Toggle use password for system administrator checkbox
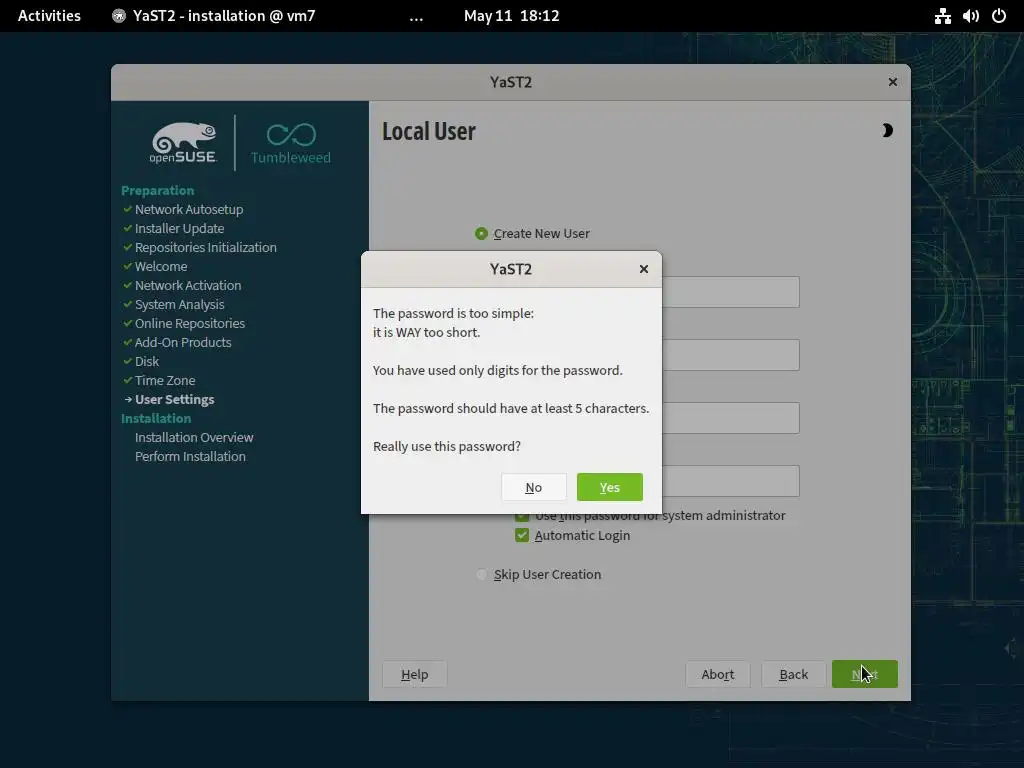 (x=522, y=517)
